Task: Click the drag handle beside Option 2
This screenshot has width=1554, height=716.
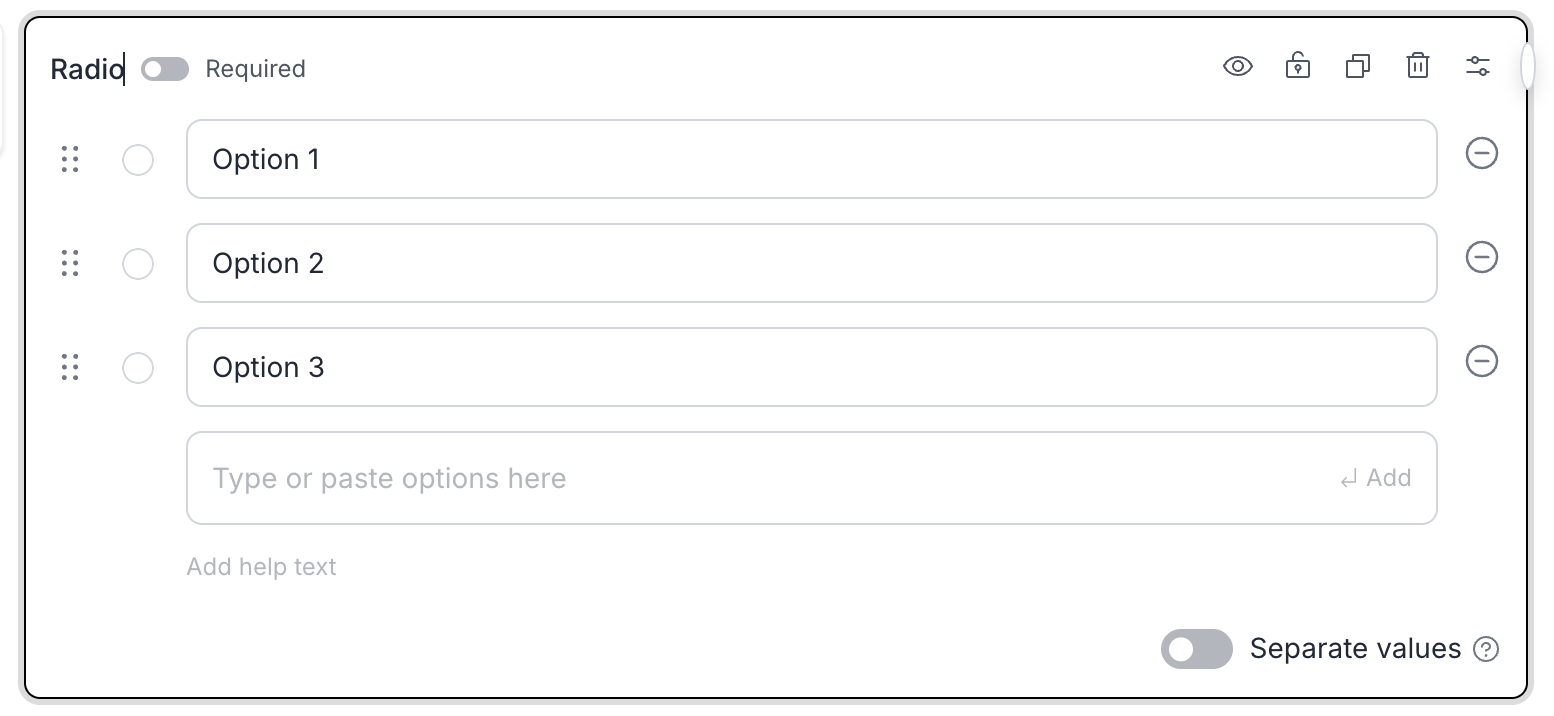Action: (x=70, y=263)
